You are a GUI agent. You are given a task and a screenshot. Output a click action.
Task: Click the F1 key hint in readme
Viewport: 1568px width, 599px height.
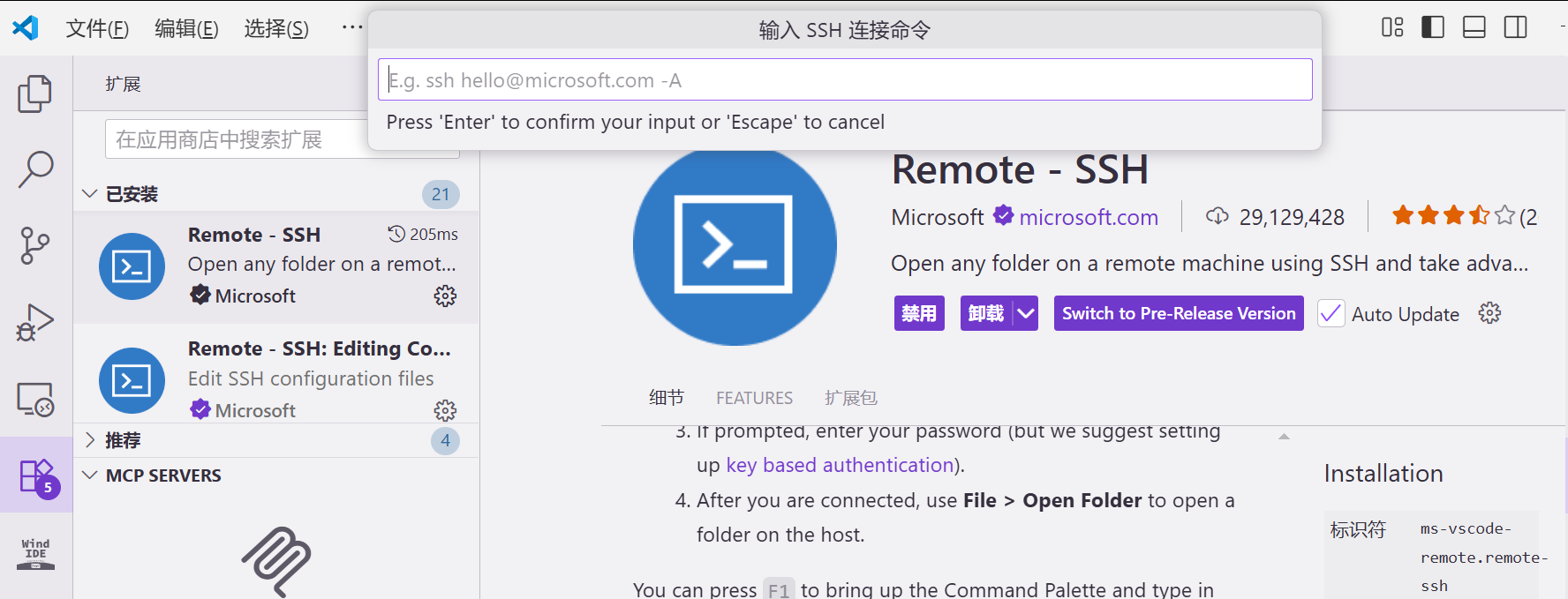pyautogui.click(x=779, y=589)
